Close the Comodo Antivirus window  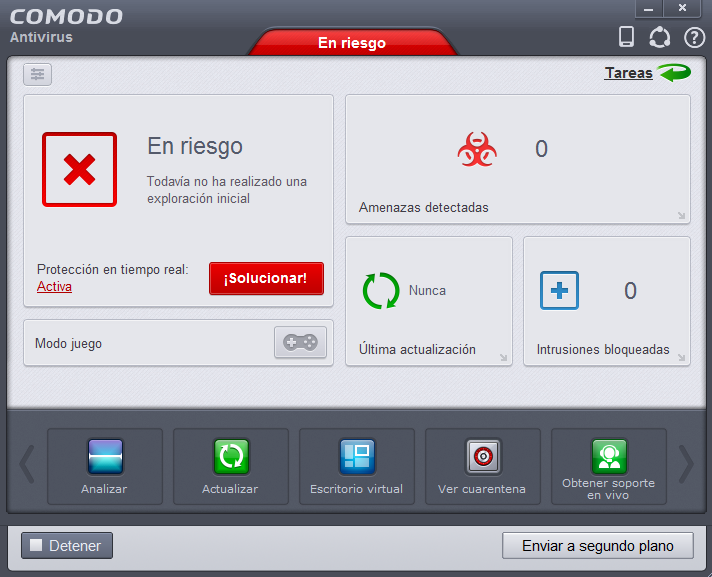682,8
